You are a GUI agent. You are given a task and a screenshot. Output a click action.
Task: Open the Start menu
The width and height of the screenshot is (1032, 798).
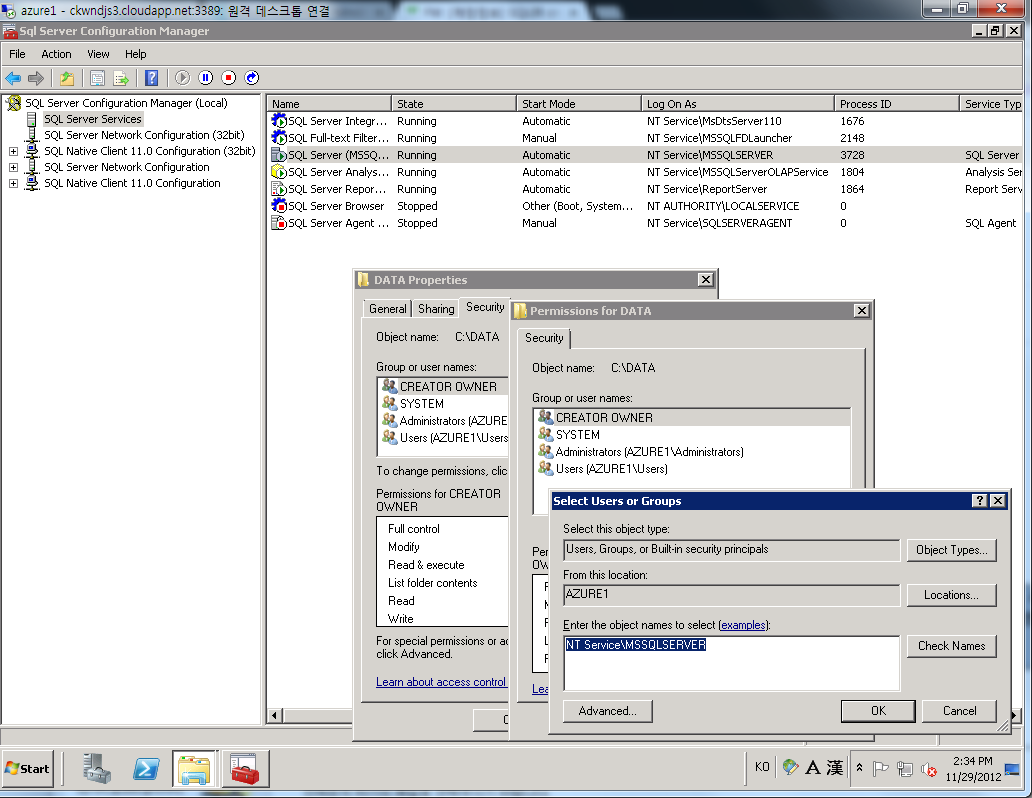28,768
